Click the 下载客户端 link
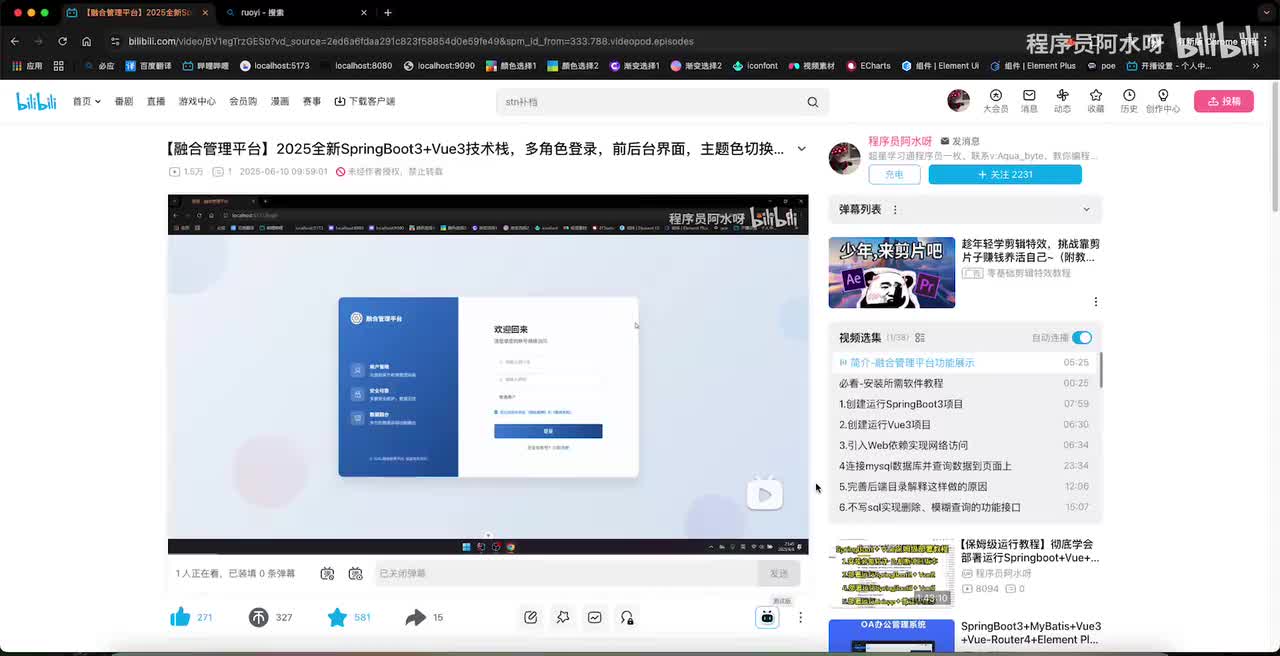 click(x=365, y=102)
